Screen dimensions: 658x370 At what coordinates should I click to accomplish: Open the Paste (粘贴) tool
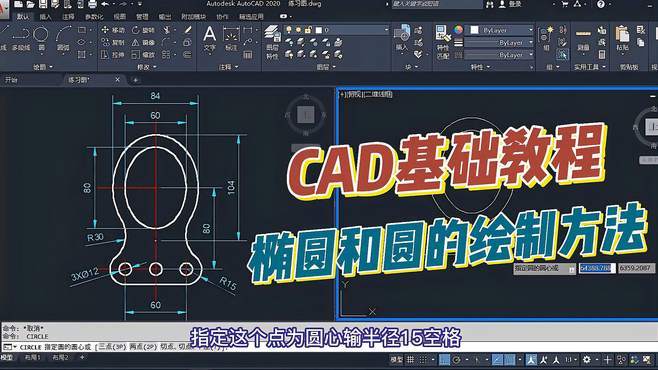coord(622,39)
